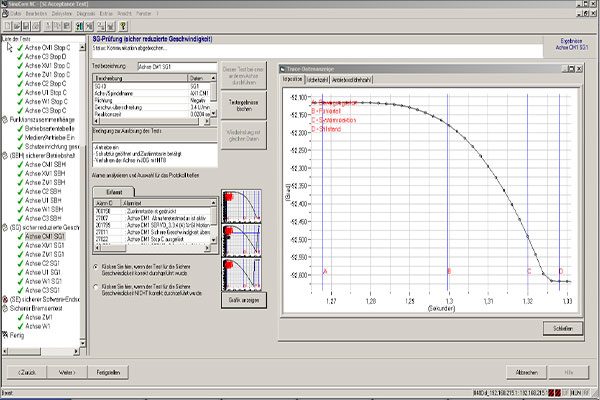The image size is (600, 400).
Task: Click the Open file toolbar icon
Action: tap(17, 26)
